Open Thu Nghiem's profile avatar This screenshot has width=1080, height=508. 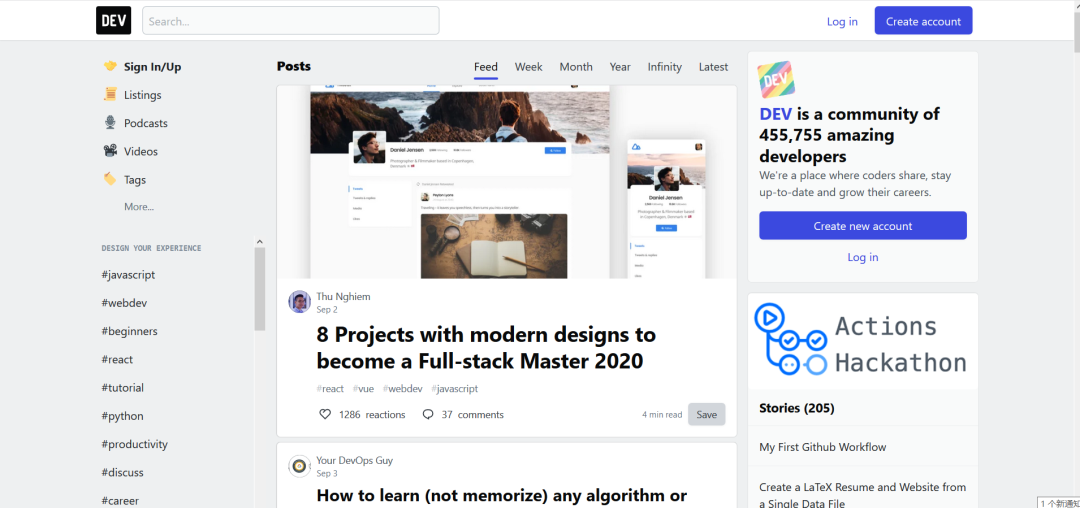pos(300,301)
